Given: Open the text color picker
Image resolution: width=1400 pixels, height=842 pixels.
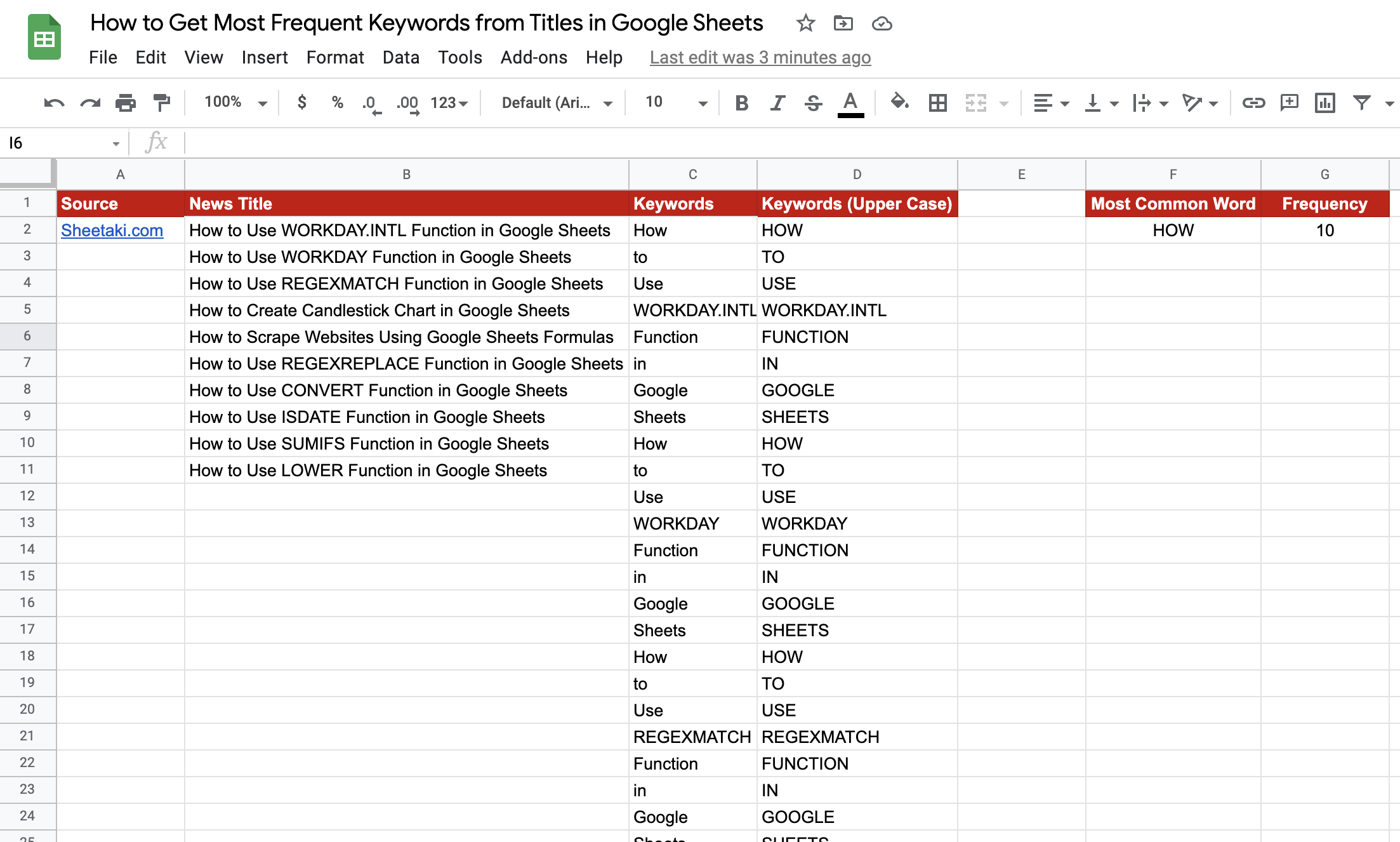Looking at the screenshot, I should (850, 103).
